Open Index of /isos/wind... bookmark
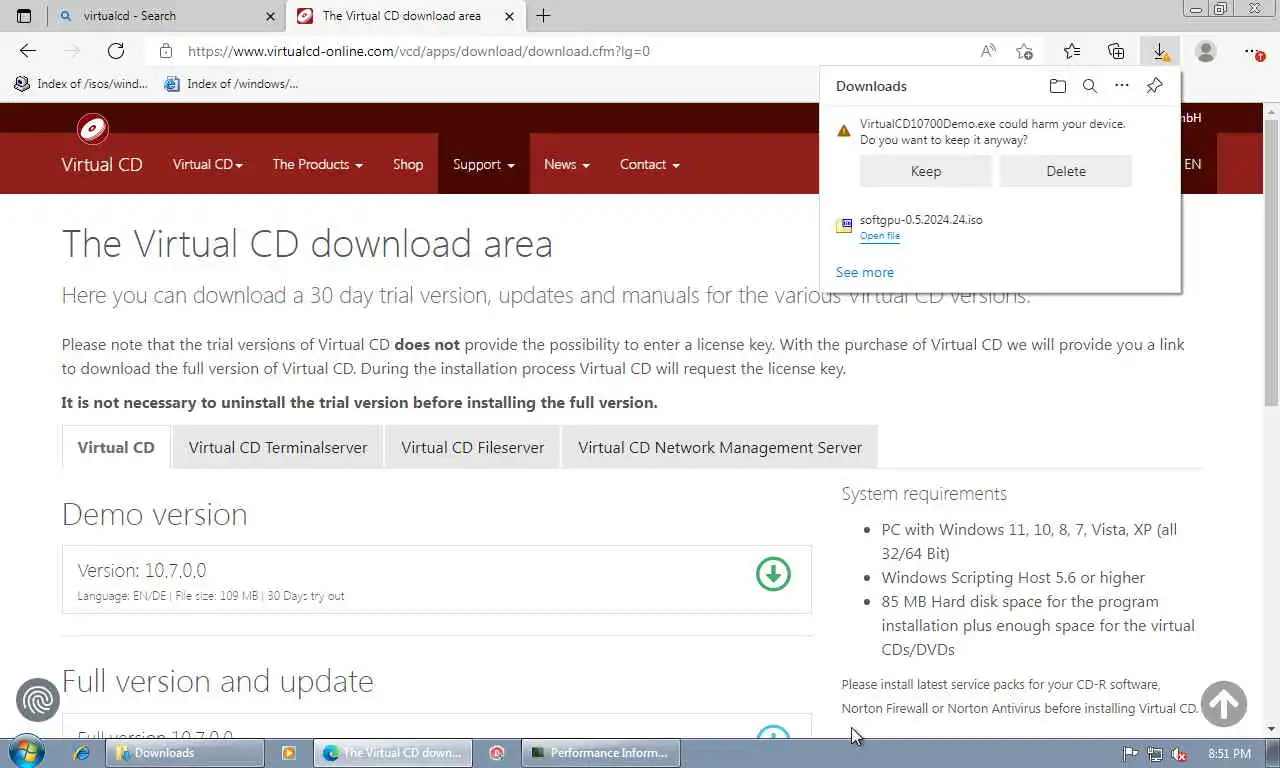 pos(81,84)
